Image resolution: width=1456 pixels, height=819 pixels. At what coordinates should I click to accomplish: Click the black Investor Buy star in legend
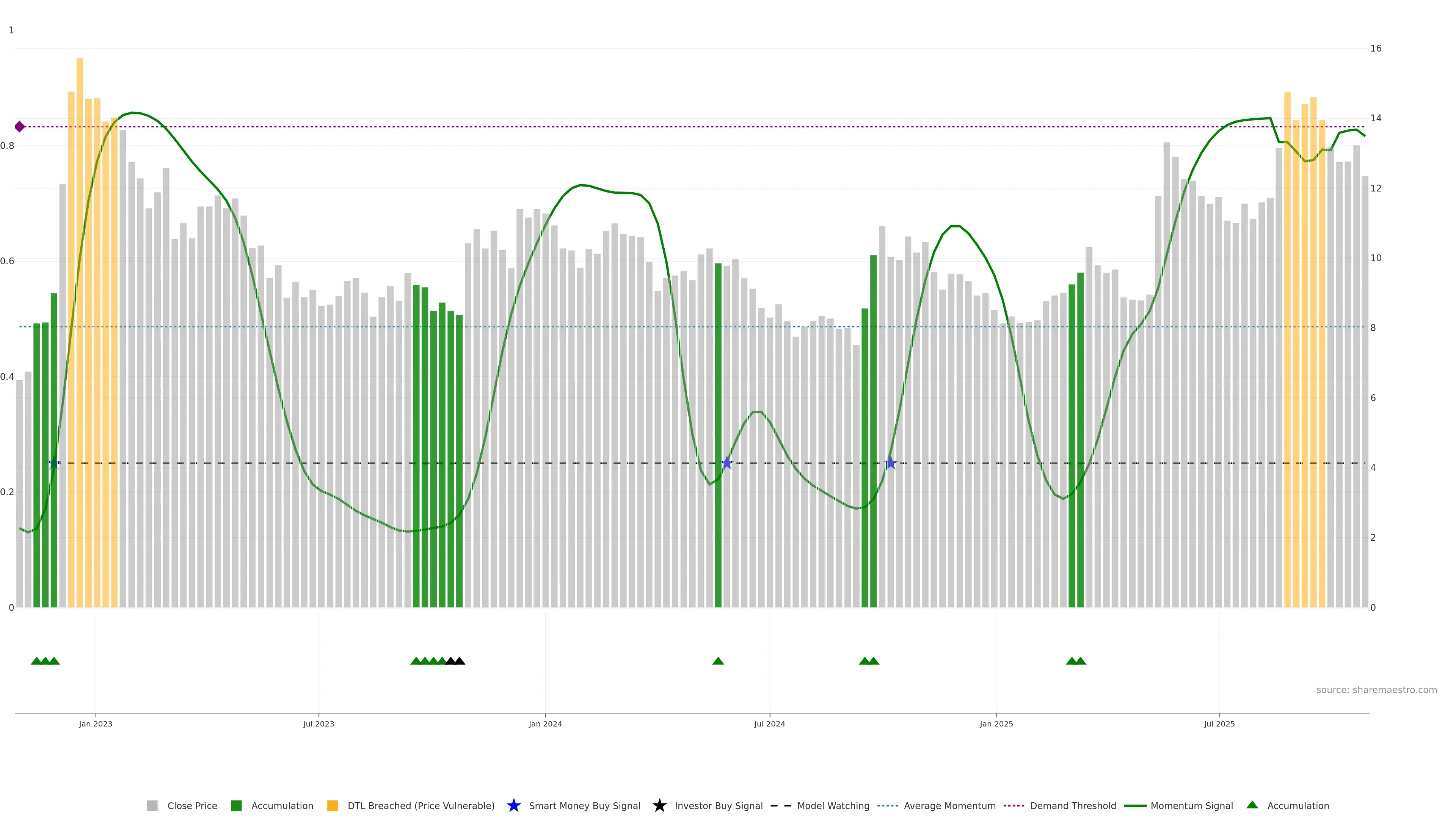(659, 805)
